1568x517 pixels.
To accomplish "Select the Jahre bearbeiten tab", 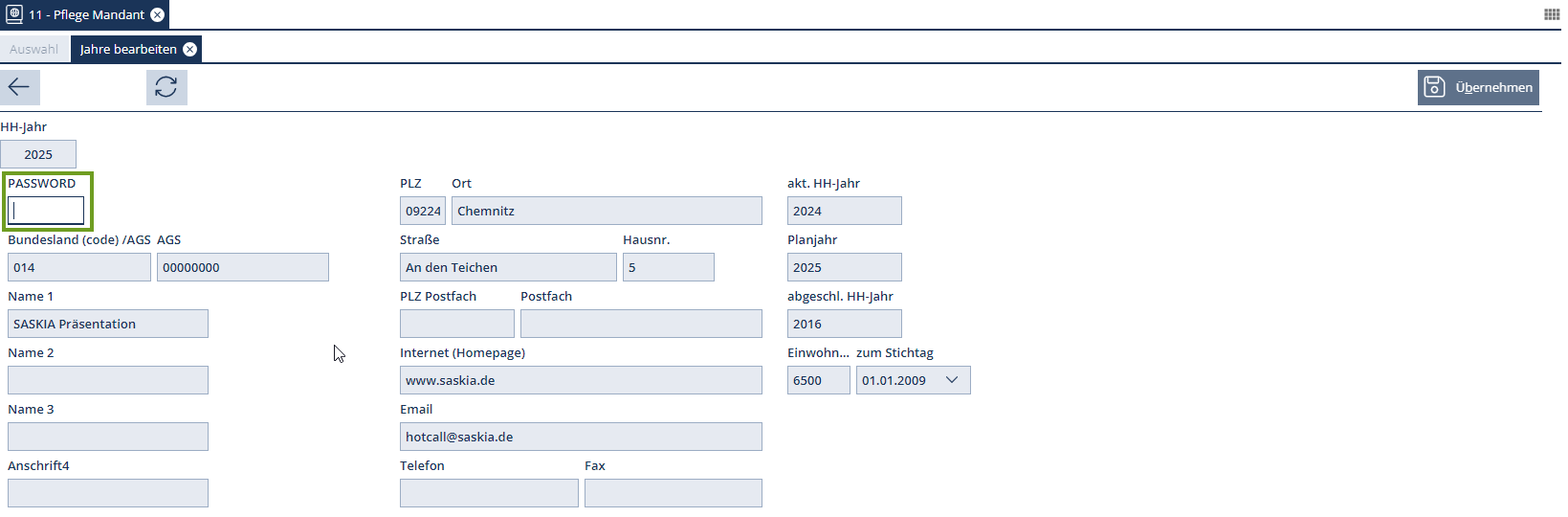I will click(x=128, y=49).
